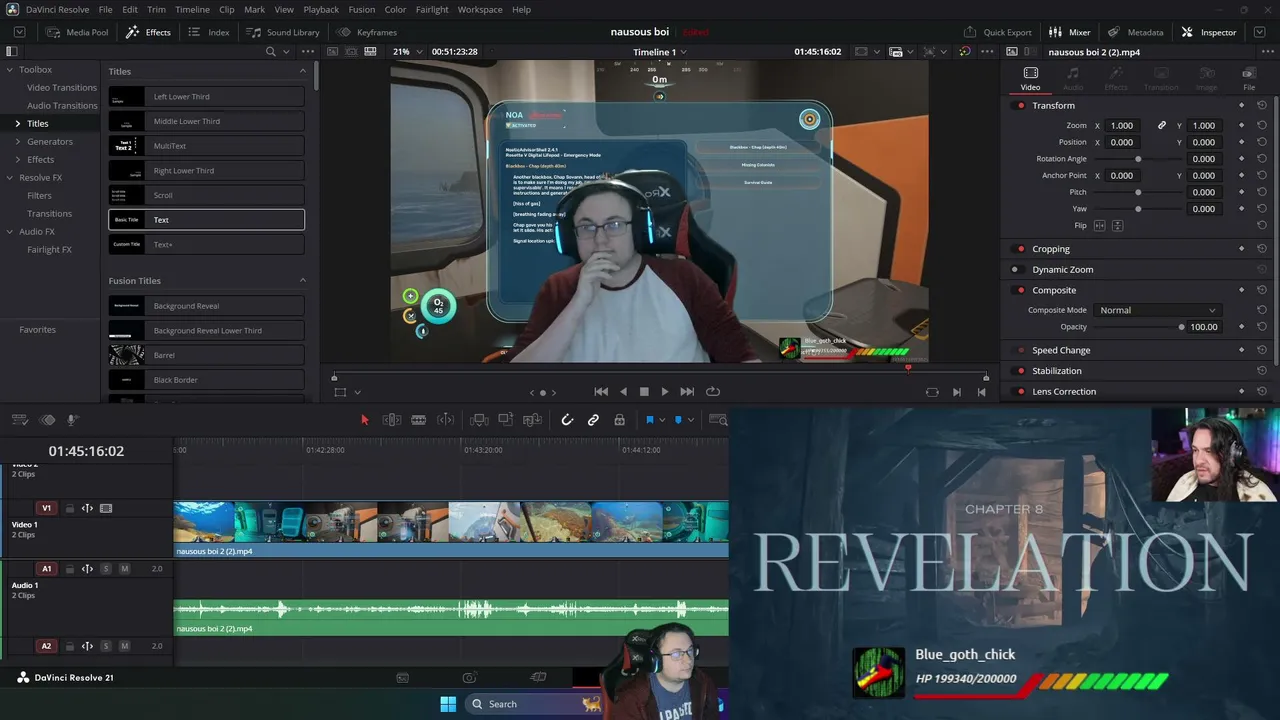This screenshot has height=720, width=1280.
Task: Adjust the Rotation Angle slider
Action: 1138,159
